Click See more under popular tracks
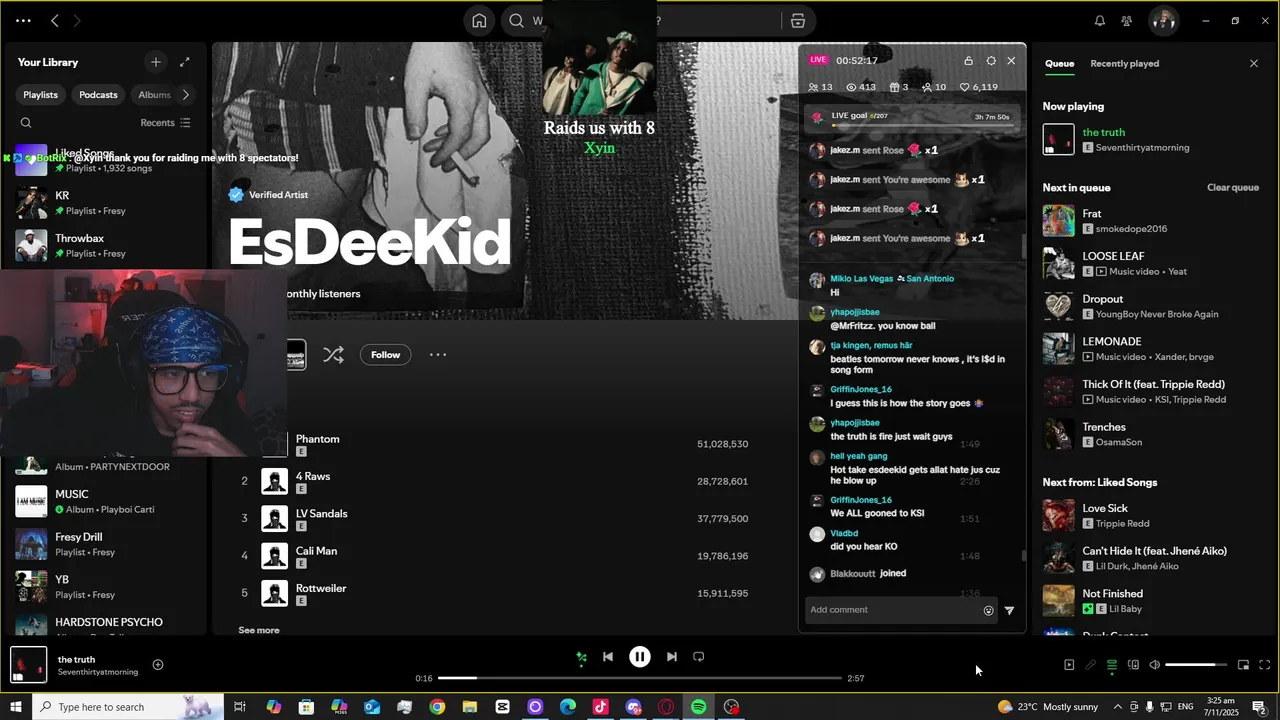The image size is (1280, 720). click(259, 630)
